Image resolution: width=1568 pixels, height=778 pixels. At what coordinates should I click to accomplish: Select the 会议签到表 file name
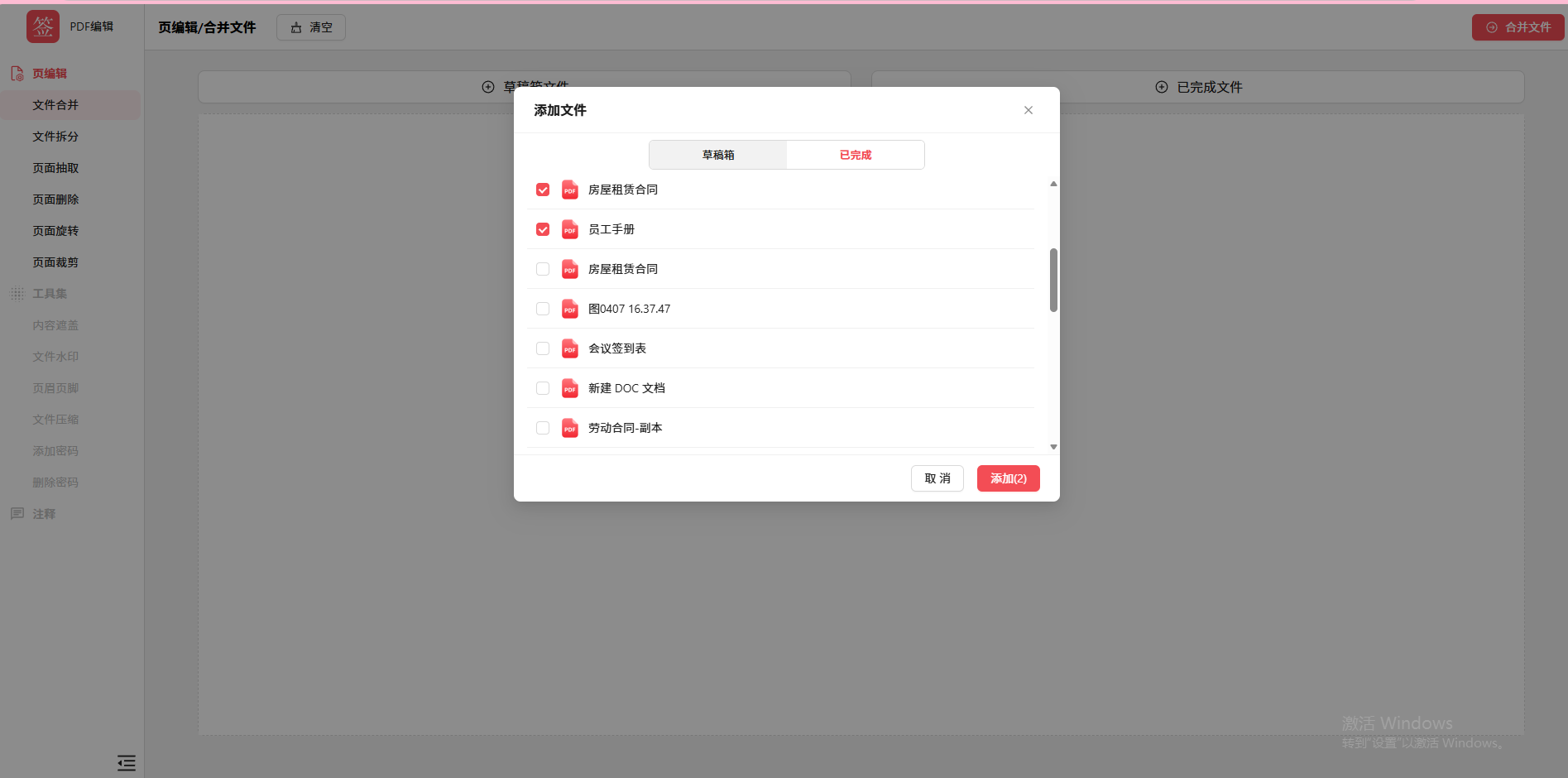(x=617, y=348)
